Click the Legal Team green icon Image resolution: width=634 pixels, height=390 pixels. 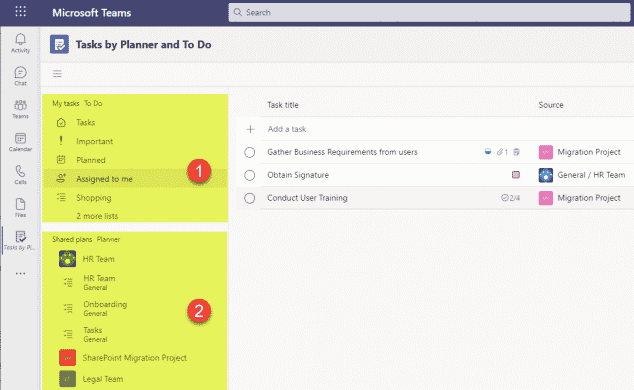pos(68,379)
